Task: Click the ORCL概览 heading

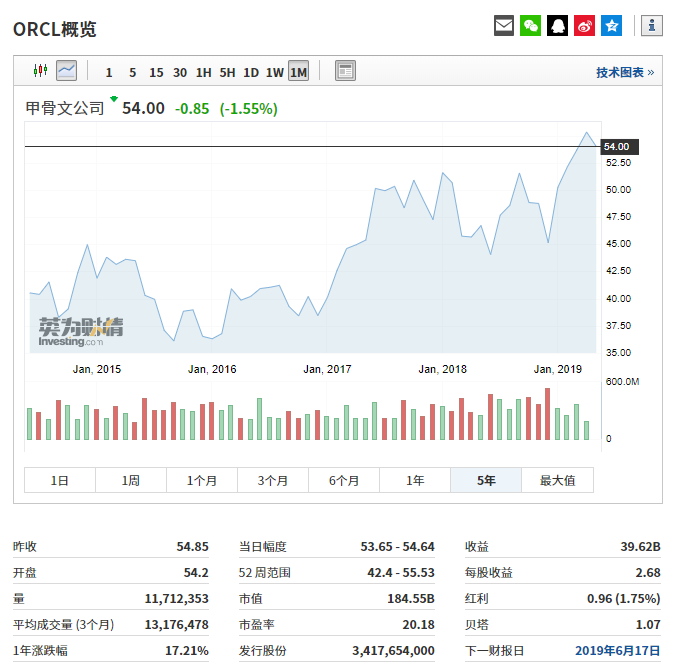Action: coord(55,29)
